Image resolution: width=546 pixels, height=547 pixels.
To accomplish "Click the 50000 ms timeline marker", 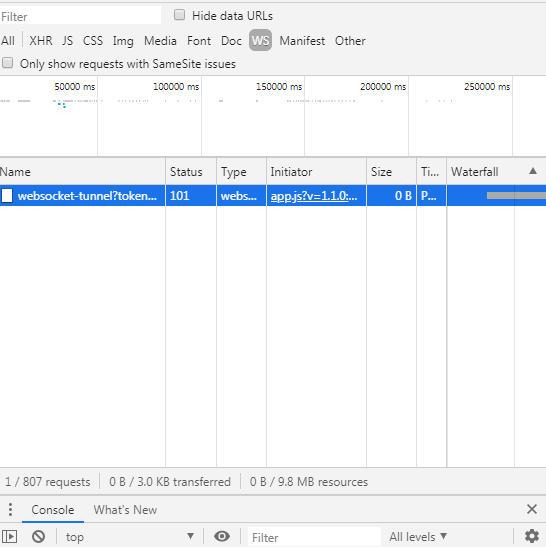I will [75, 87].
